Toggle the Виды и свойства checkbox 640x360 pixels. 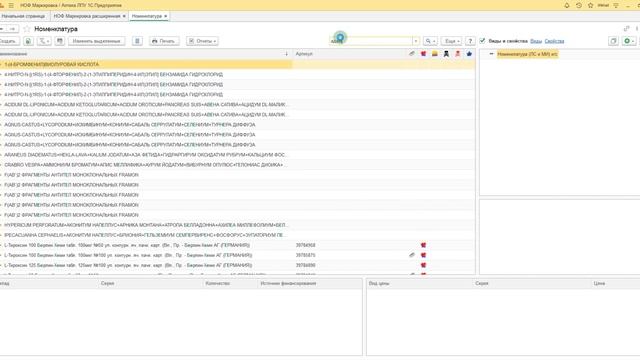pyautogui.click(x=482, y=41)
